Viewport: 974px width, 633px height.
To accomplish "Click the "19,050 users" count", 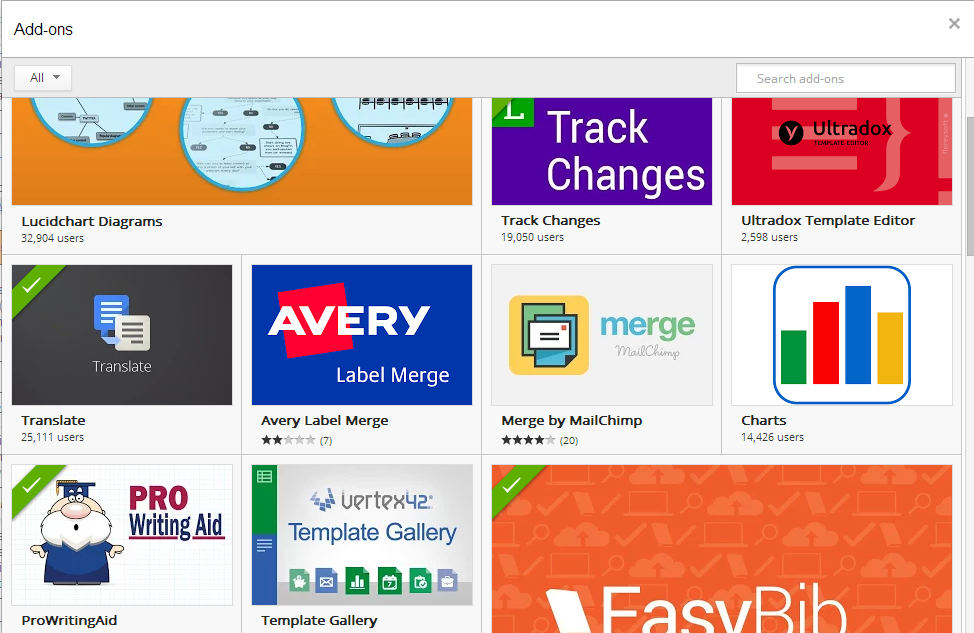I will (x=532, y=237).
